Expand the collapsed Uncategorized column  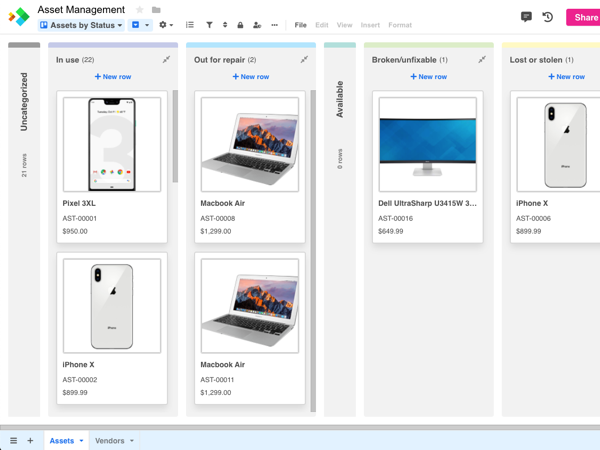(24, 230)
